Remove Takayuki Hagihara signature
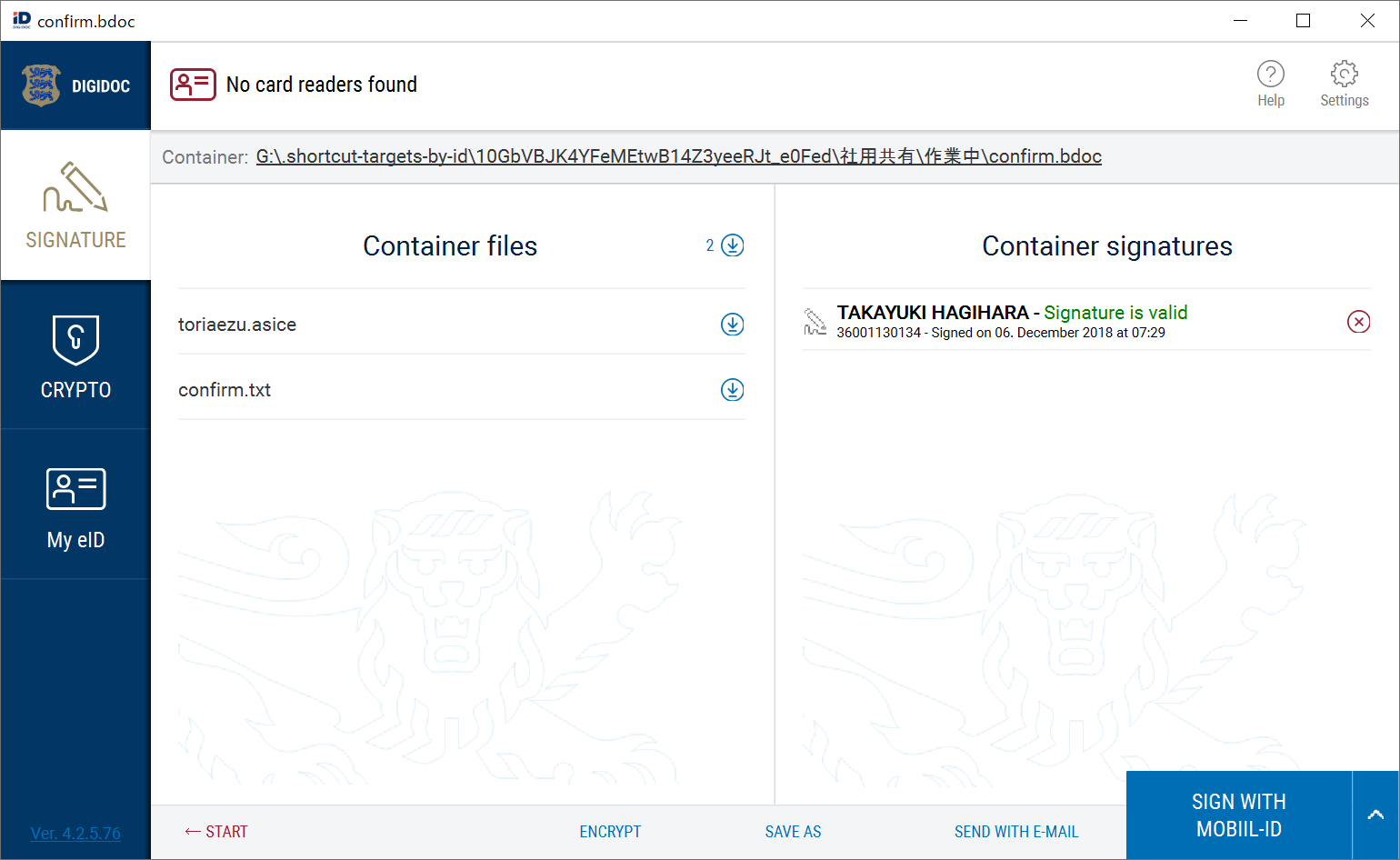The height and width of the screenshot is (860, 1400). [1358, 321]
